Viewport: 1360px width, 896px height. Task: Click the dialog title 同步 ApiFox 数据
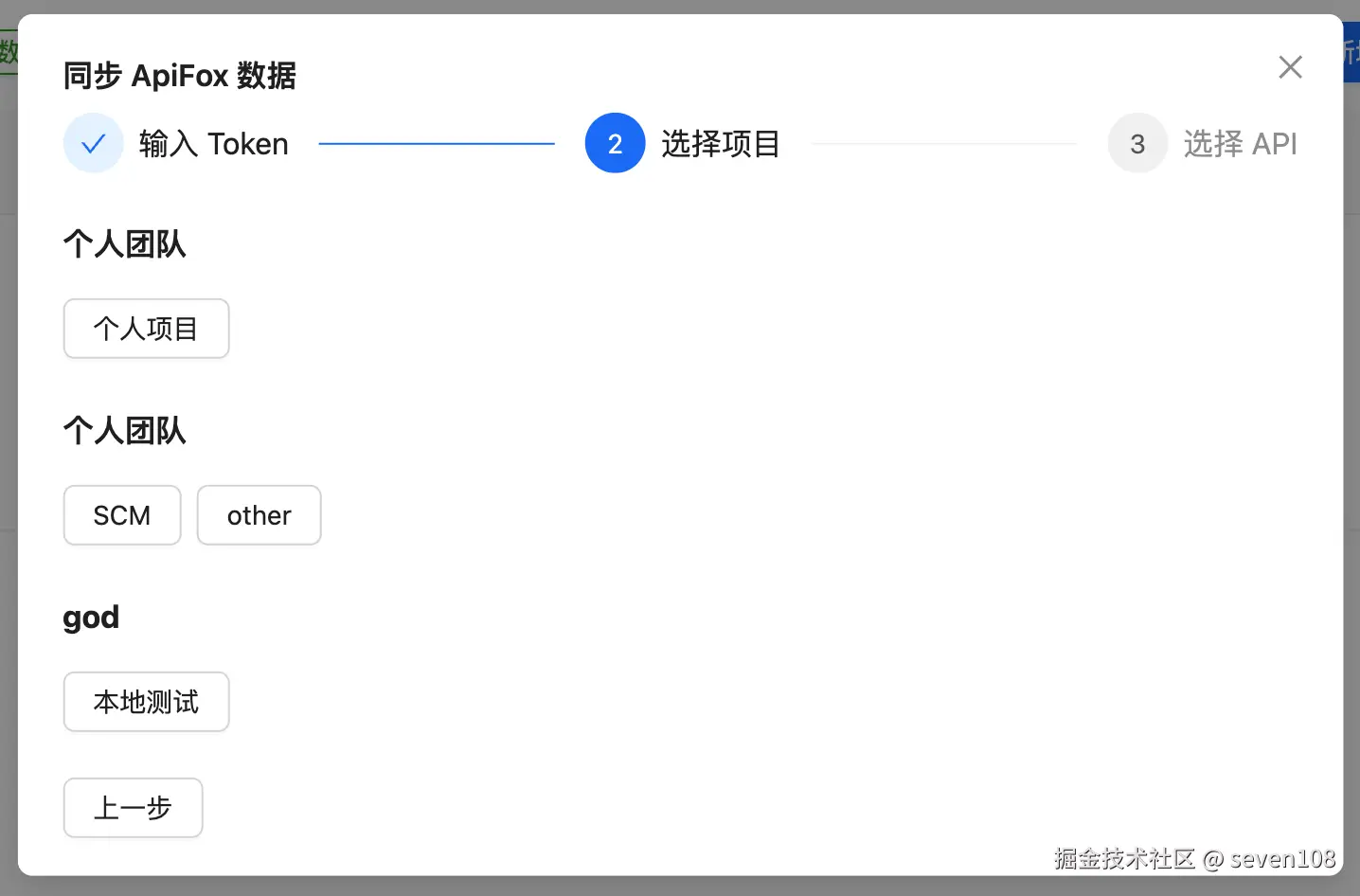click(x=180, y=76)
